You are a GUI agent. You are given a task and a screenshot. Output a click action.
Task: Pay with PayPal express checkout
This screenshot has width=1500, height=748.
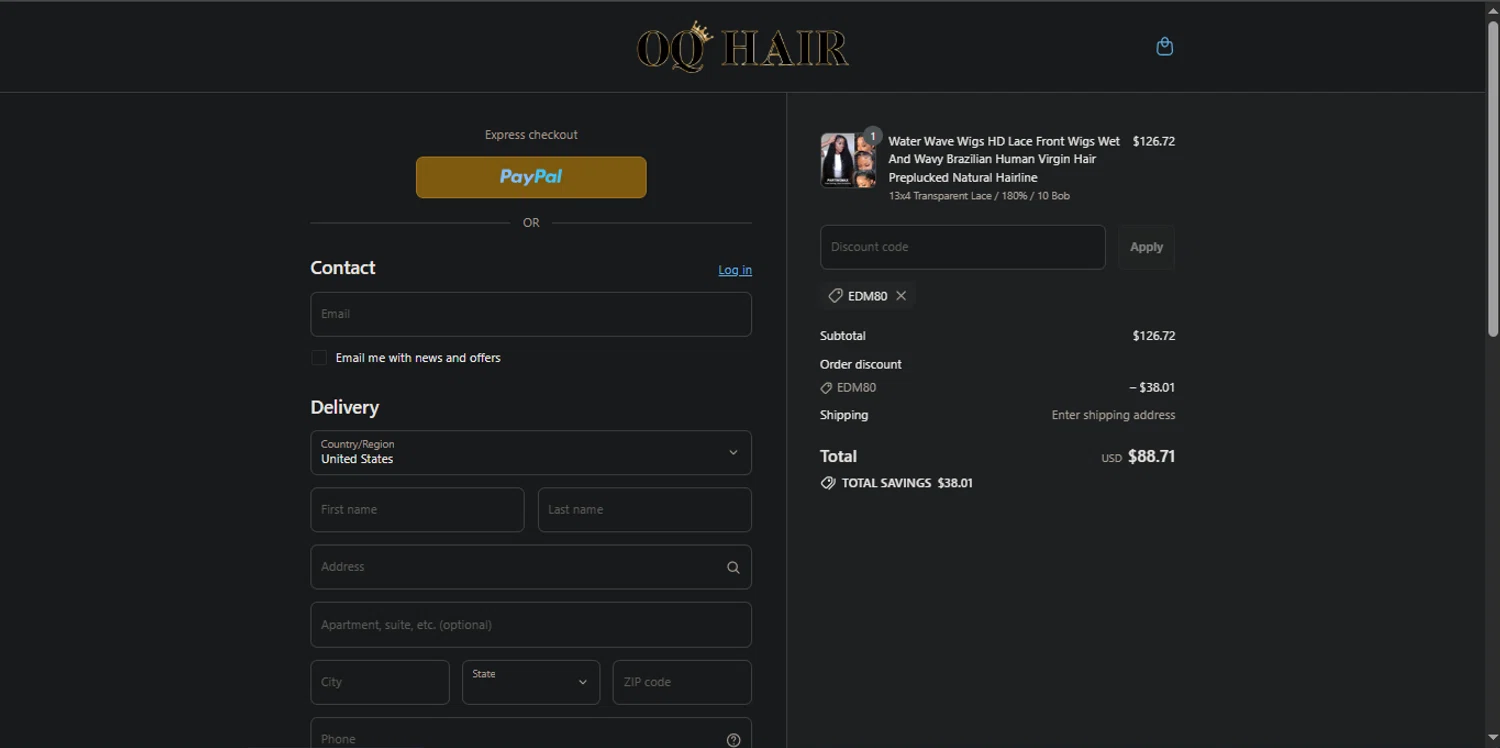[531, 177]
